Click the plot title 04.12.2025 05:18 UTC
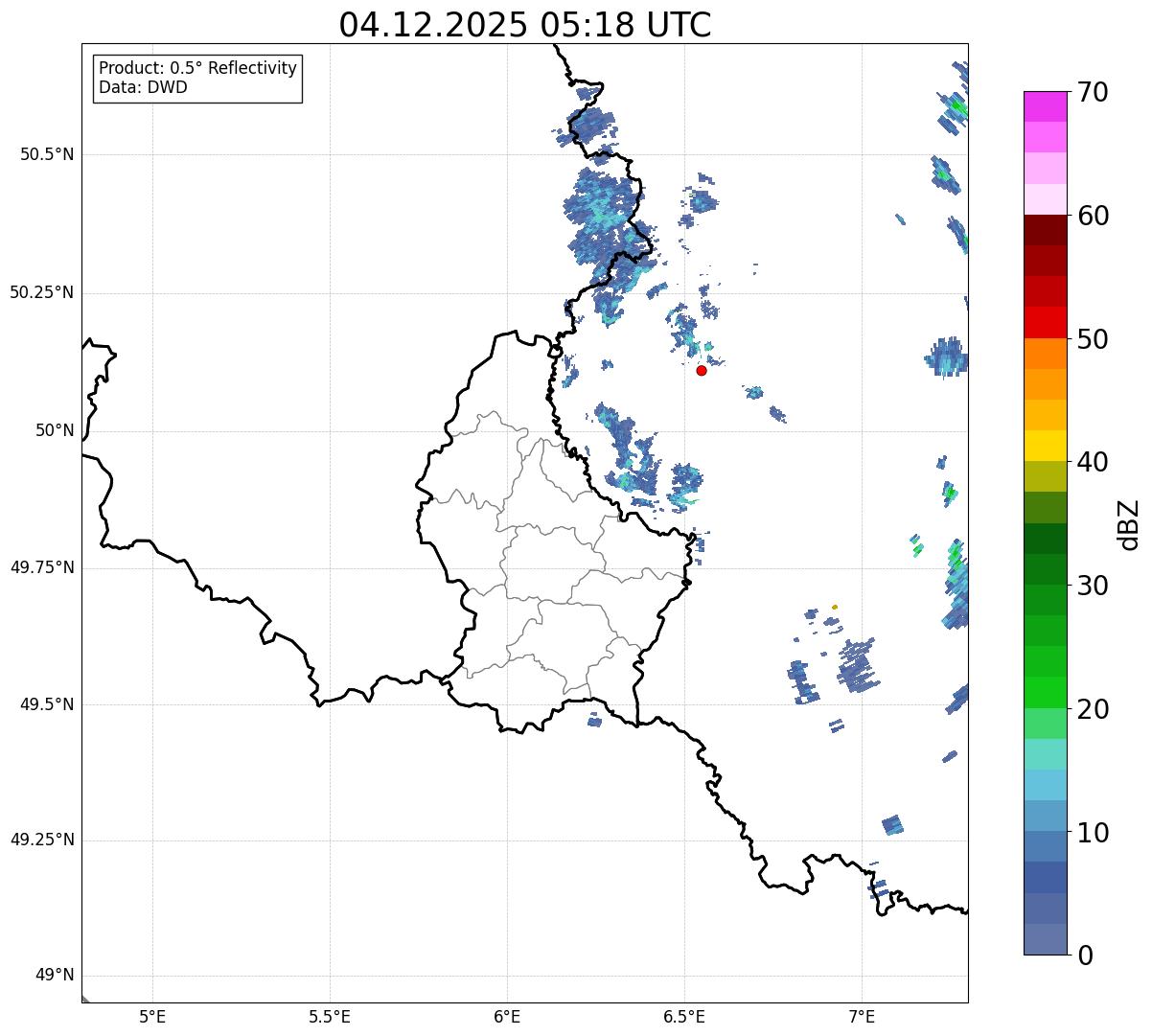Image resolution: width=1152 pixels, height=1036 pixels. tap(525, 25)
